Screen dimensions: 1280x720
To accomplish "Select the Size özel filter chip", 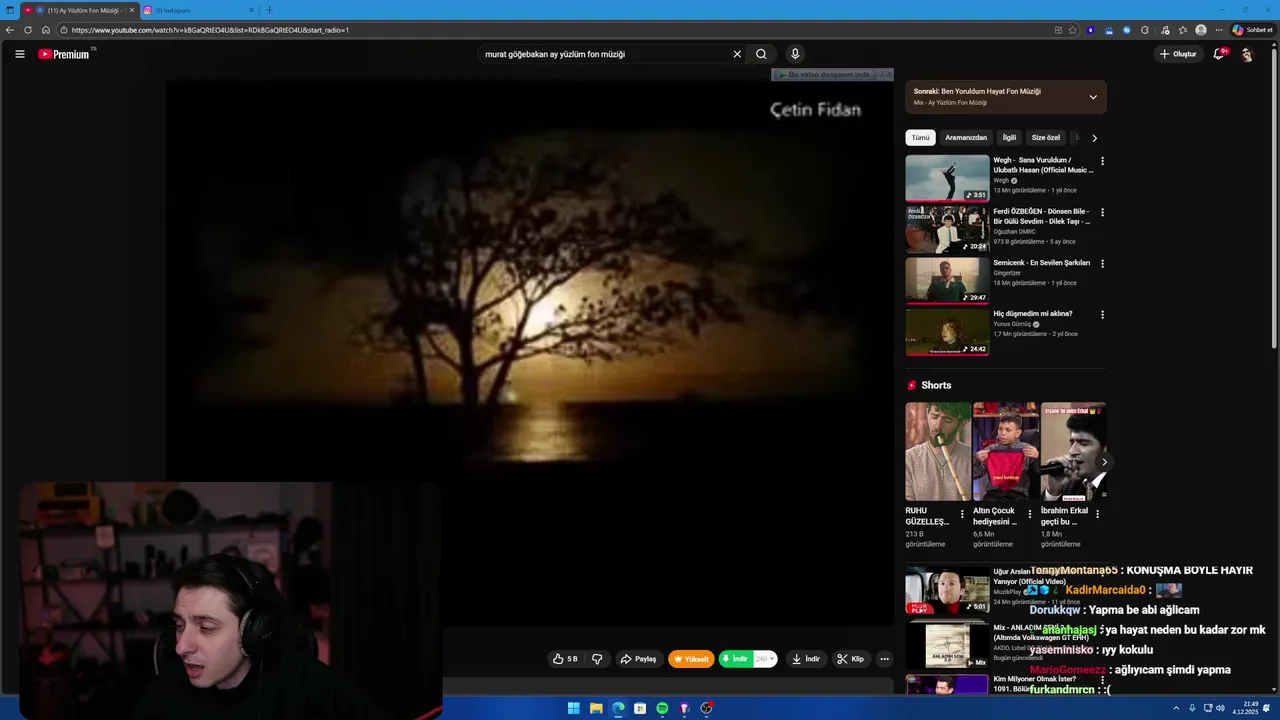I will [x=1046, y=138].
